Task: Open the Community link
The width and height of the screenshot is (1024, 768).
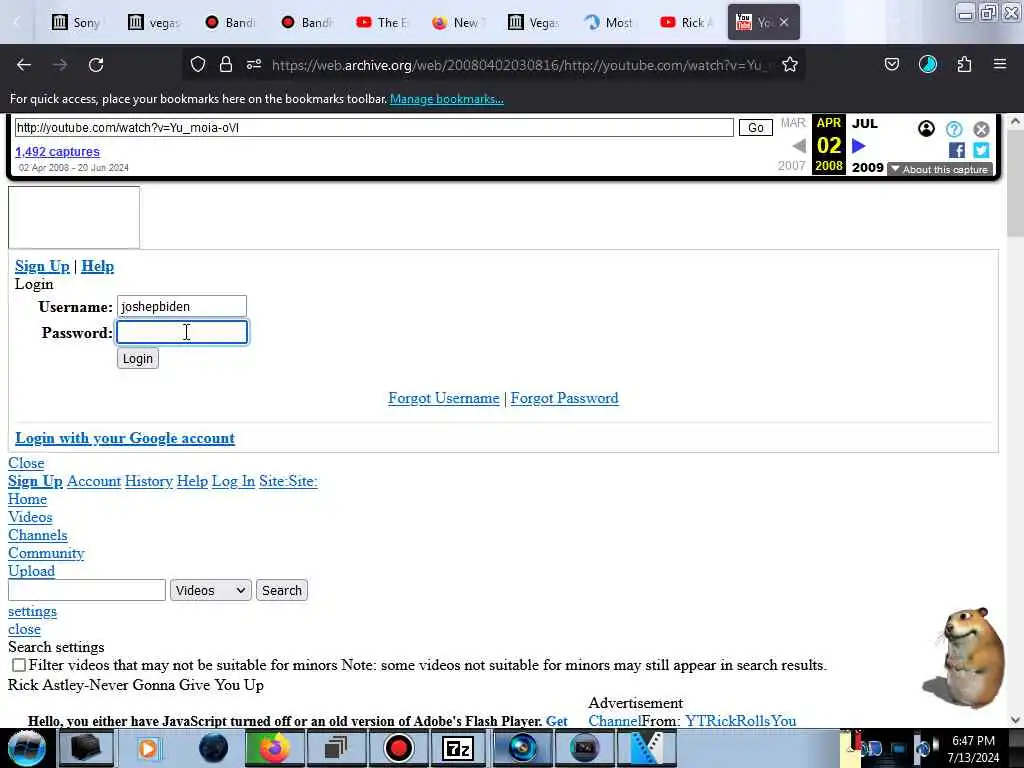Action: tap(46, 553)
